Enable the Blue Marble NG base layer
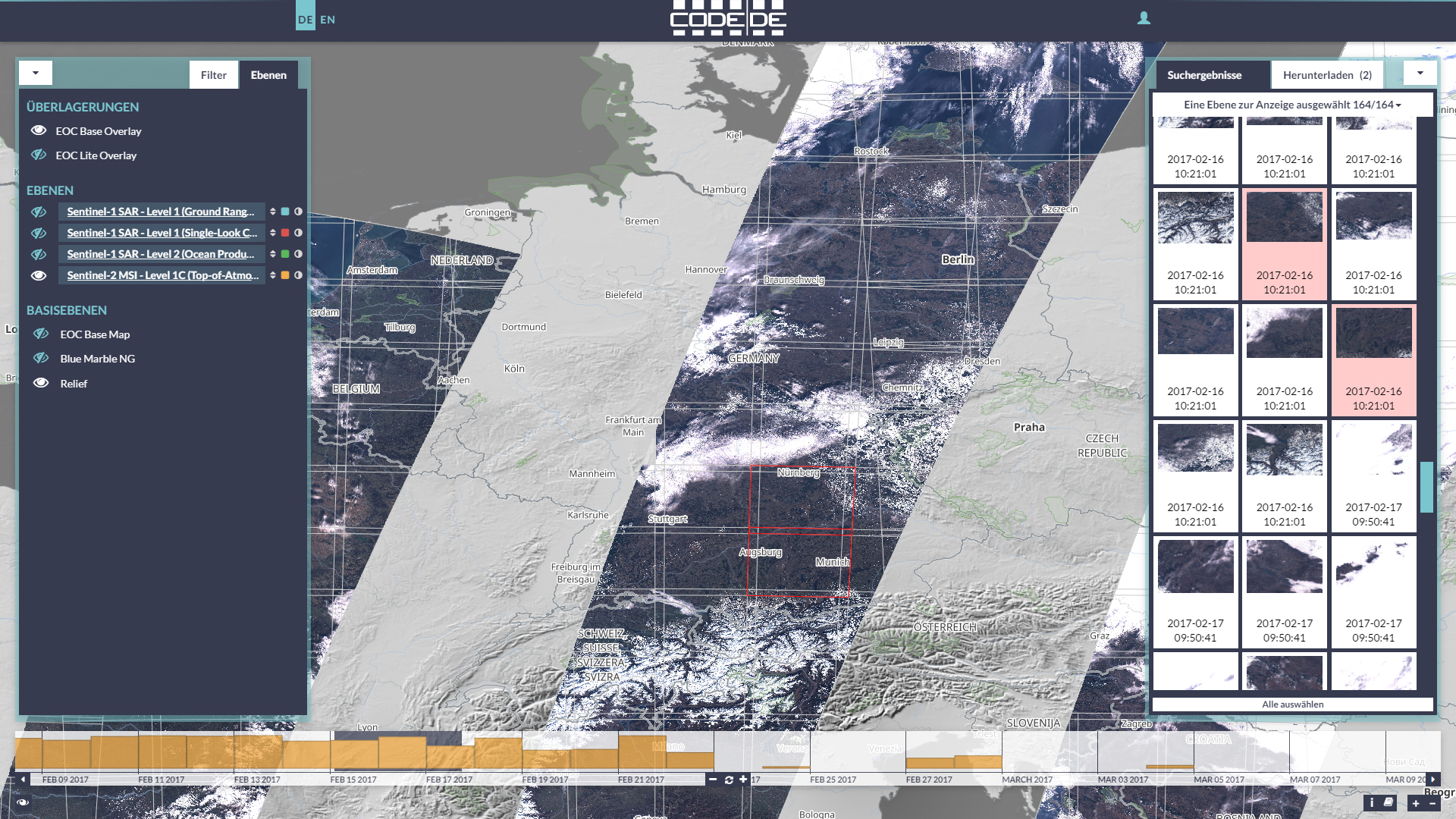 pyautogui.click(x=41, y=359)
